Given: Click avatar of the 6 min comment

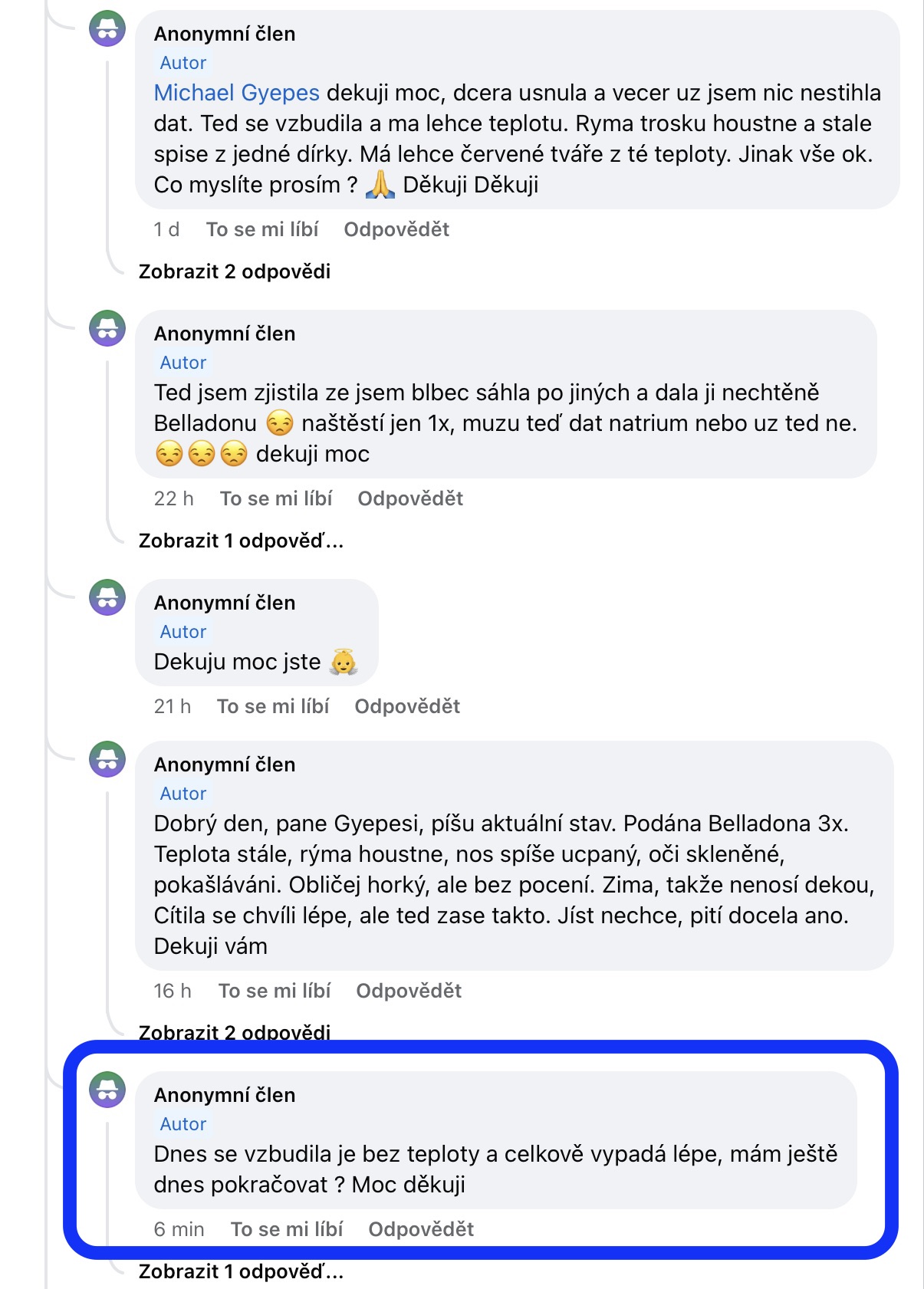Looking at the screenshot, I should pos(107,1090).
